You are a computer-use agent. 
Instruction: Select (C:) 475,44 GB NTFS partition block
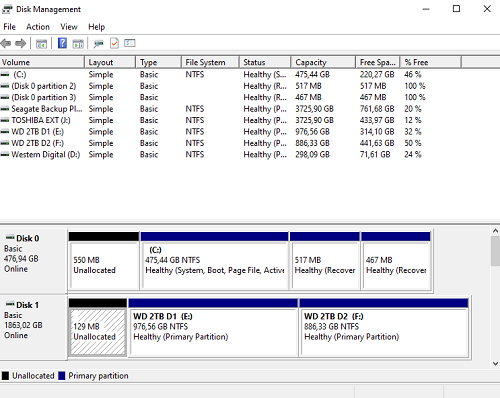214,261
